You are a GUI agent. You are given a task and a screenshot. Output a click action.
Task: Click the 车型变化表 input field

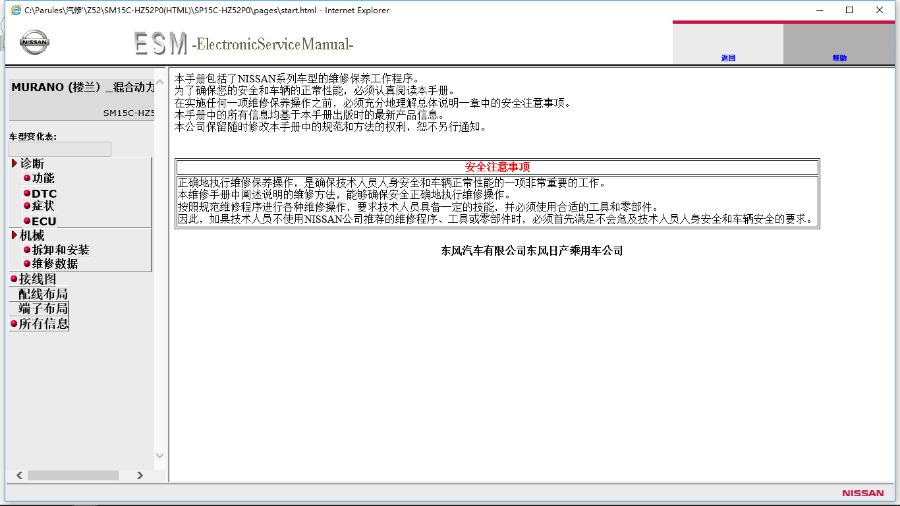point(60,149)
